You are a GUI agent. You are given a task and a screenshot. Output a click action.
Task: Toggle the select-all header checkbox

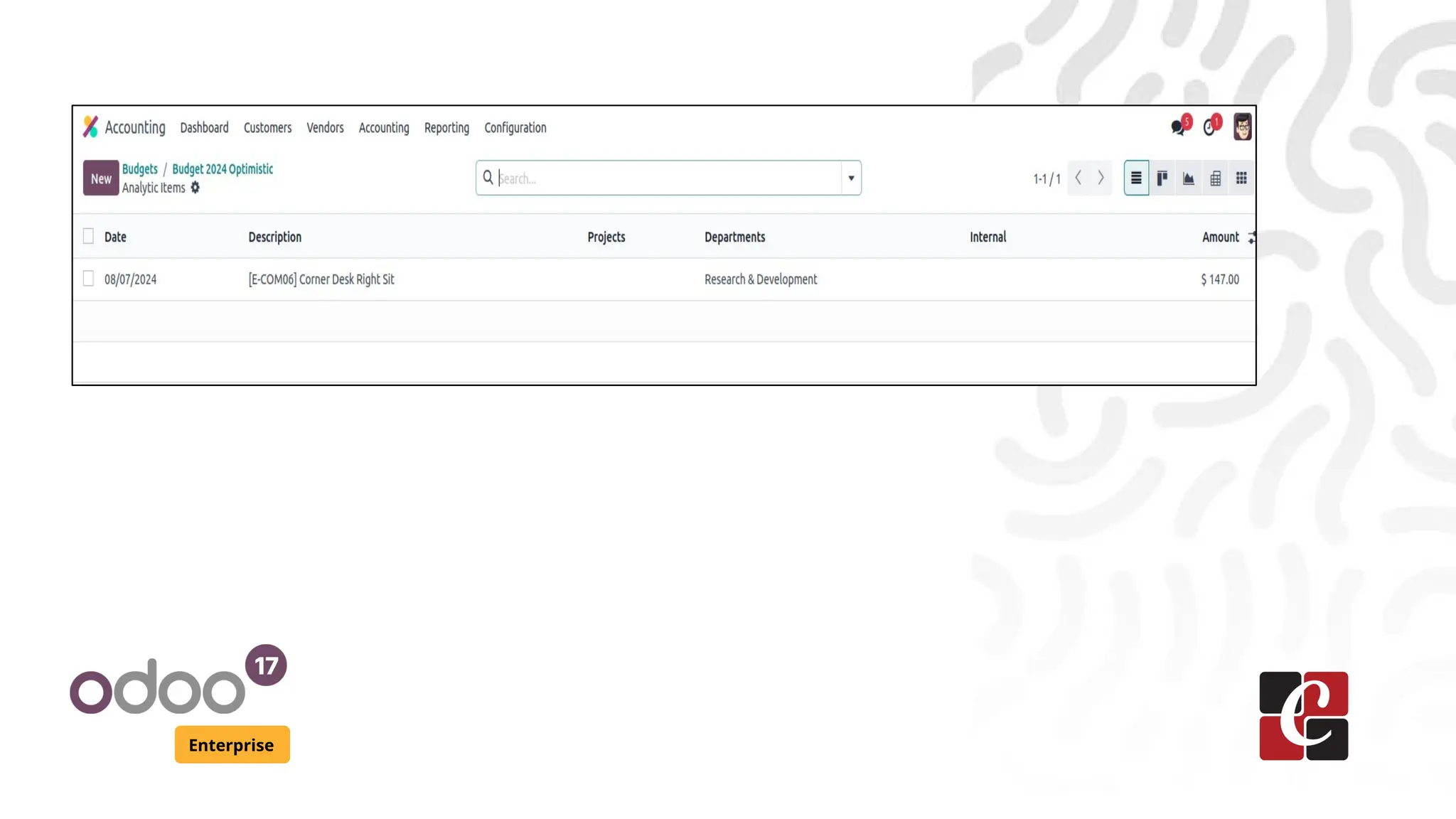88,236
